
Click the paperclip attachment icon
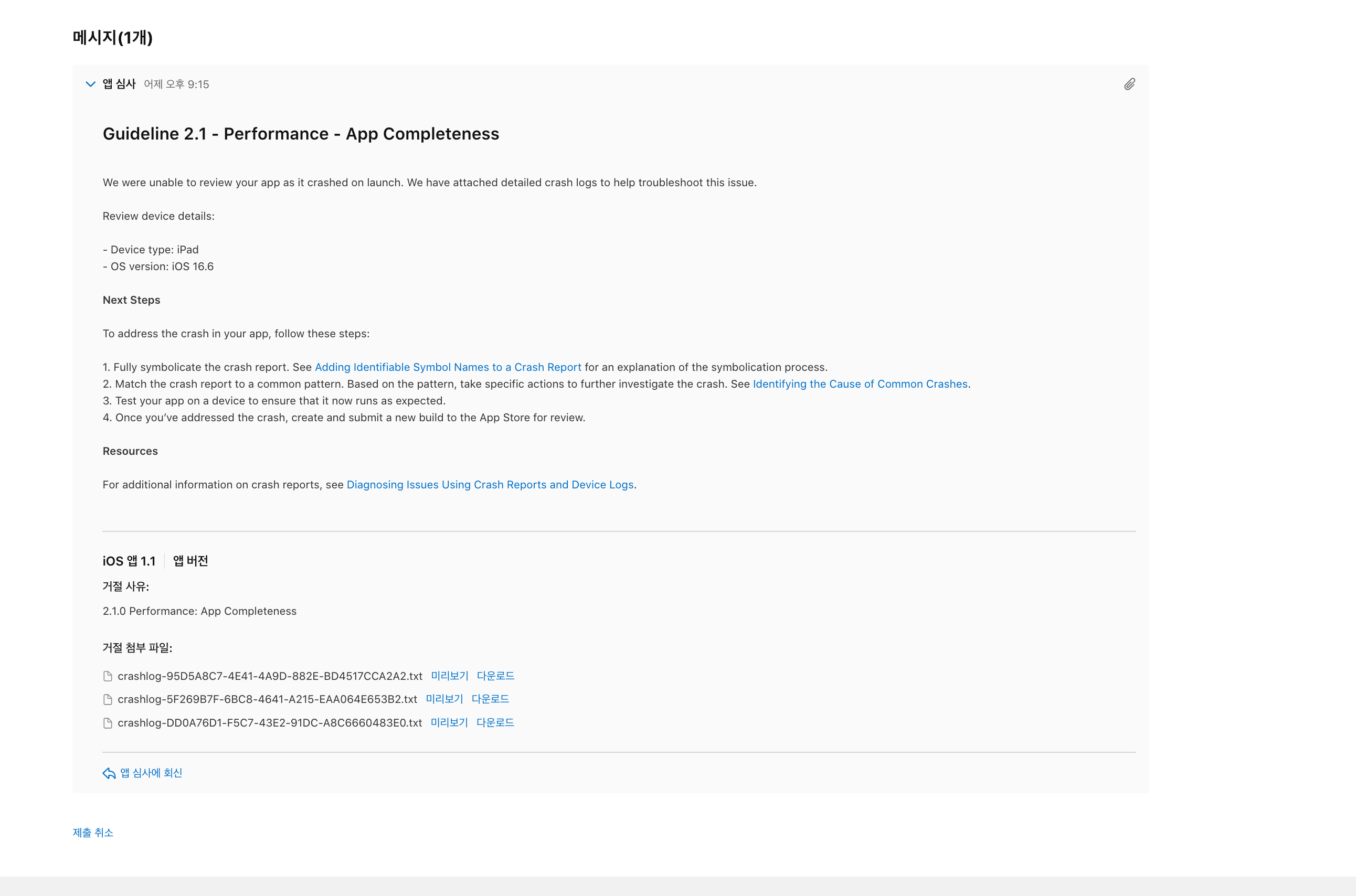(x=1130, y=84)
